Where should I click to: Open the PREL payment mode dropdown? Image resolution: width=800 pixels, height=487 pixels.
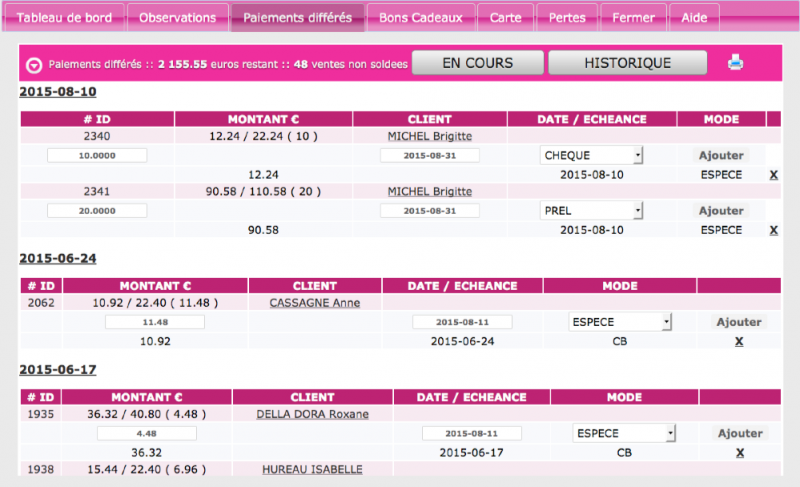click(591, 211)
